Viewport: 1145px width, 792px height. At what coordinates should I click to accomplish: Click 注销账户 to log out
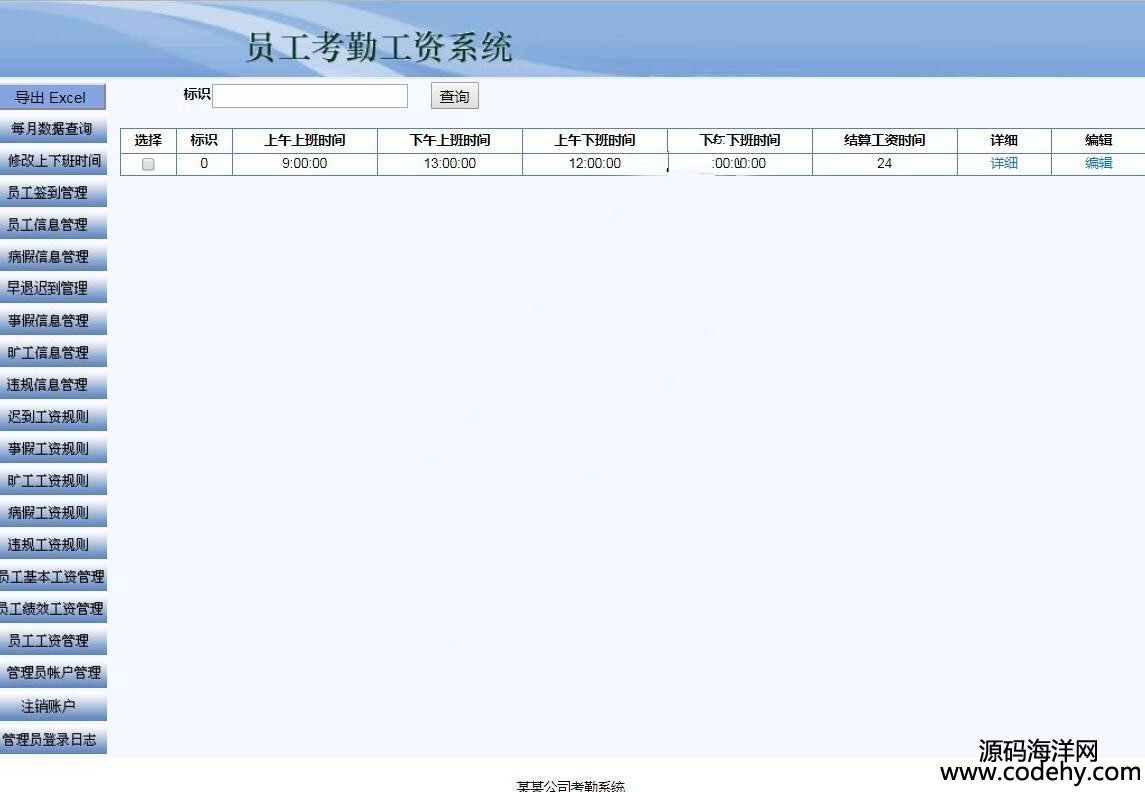(x=53, y=707)
